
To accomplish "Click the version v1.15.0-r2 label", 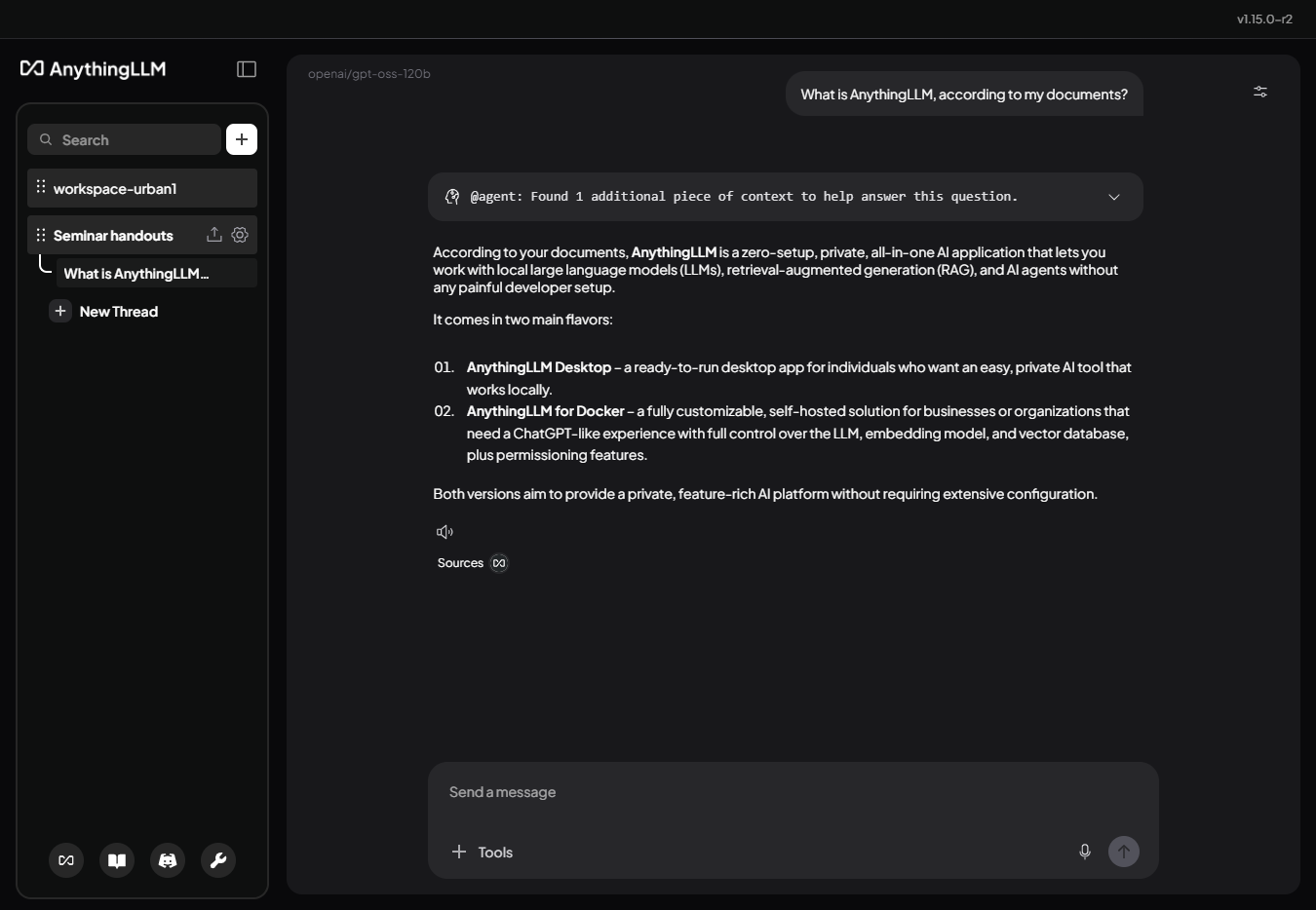I will [x=1264, y=19].
